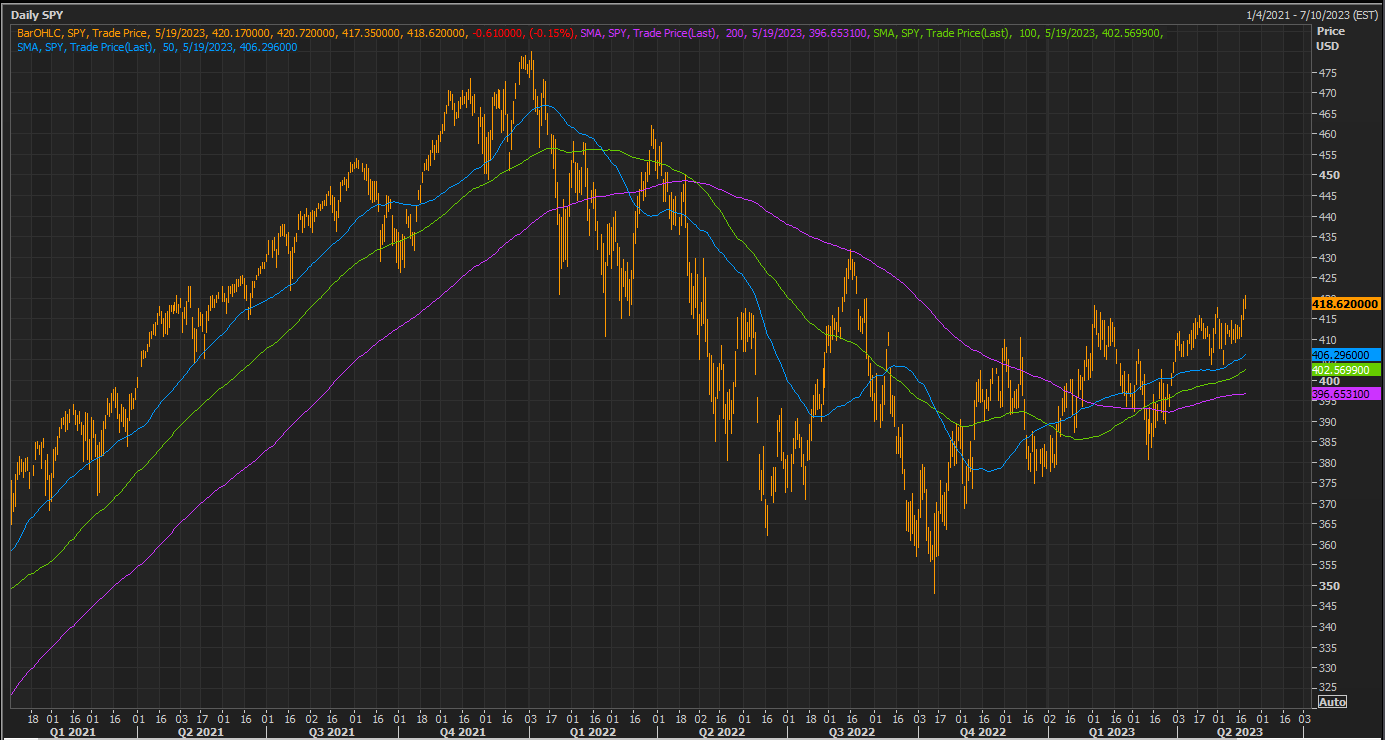The image size is (1385, 740).
Task: Click the Q4 2021 quarter label
Action: point(461,732)
